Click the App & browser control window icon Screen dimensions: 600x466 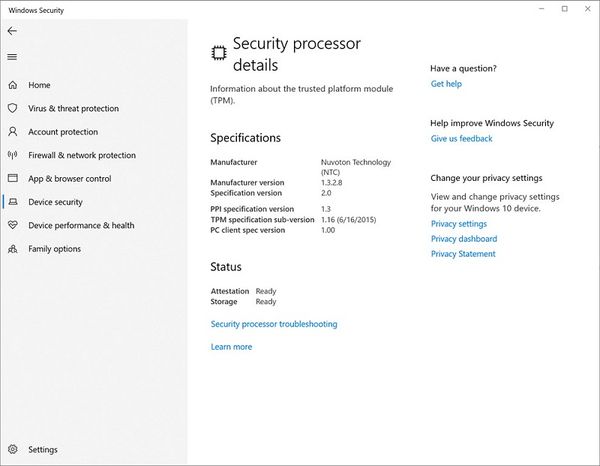(x=12, y=179)
